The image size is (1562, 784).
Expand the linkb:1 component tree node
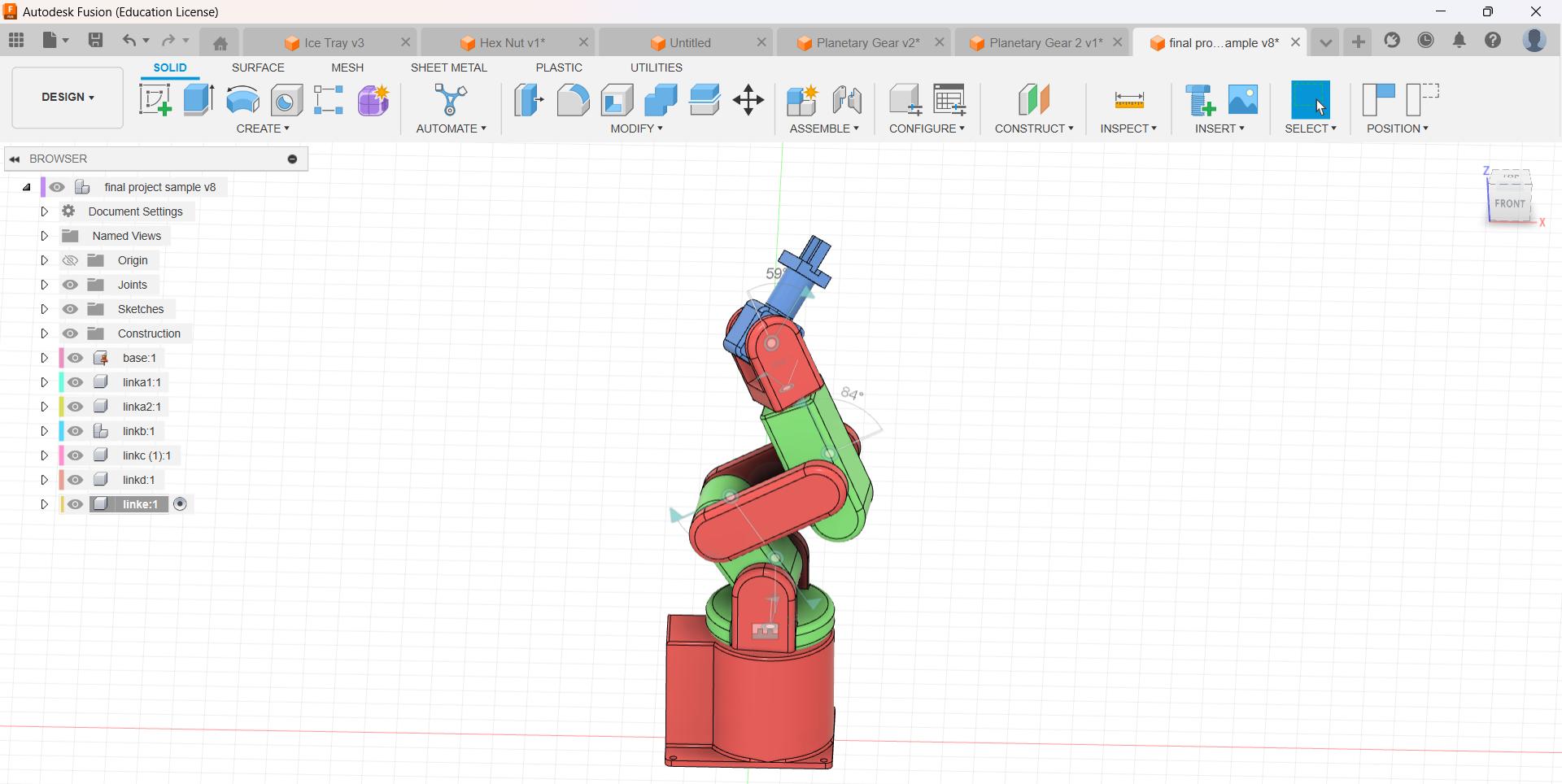(x=45, y=431)
